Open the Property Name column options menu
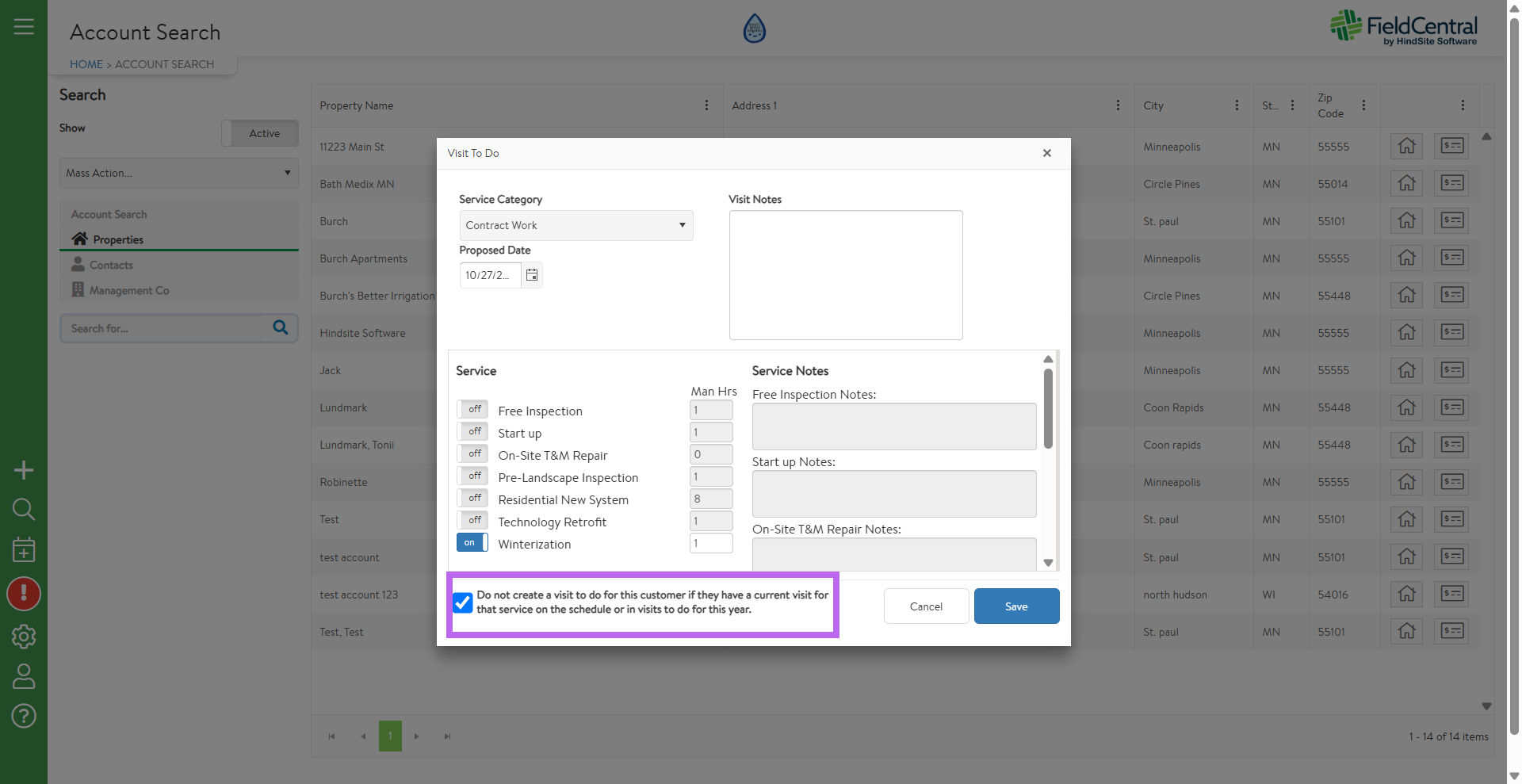 [706, 105]
